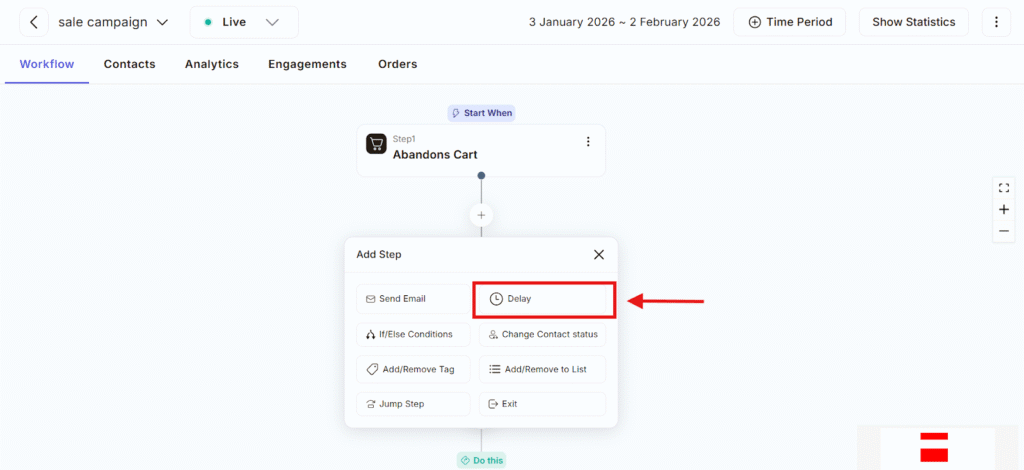Go to the Engagements tab

pyautogui.click(x=307, y=64)
